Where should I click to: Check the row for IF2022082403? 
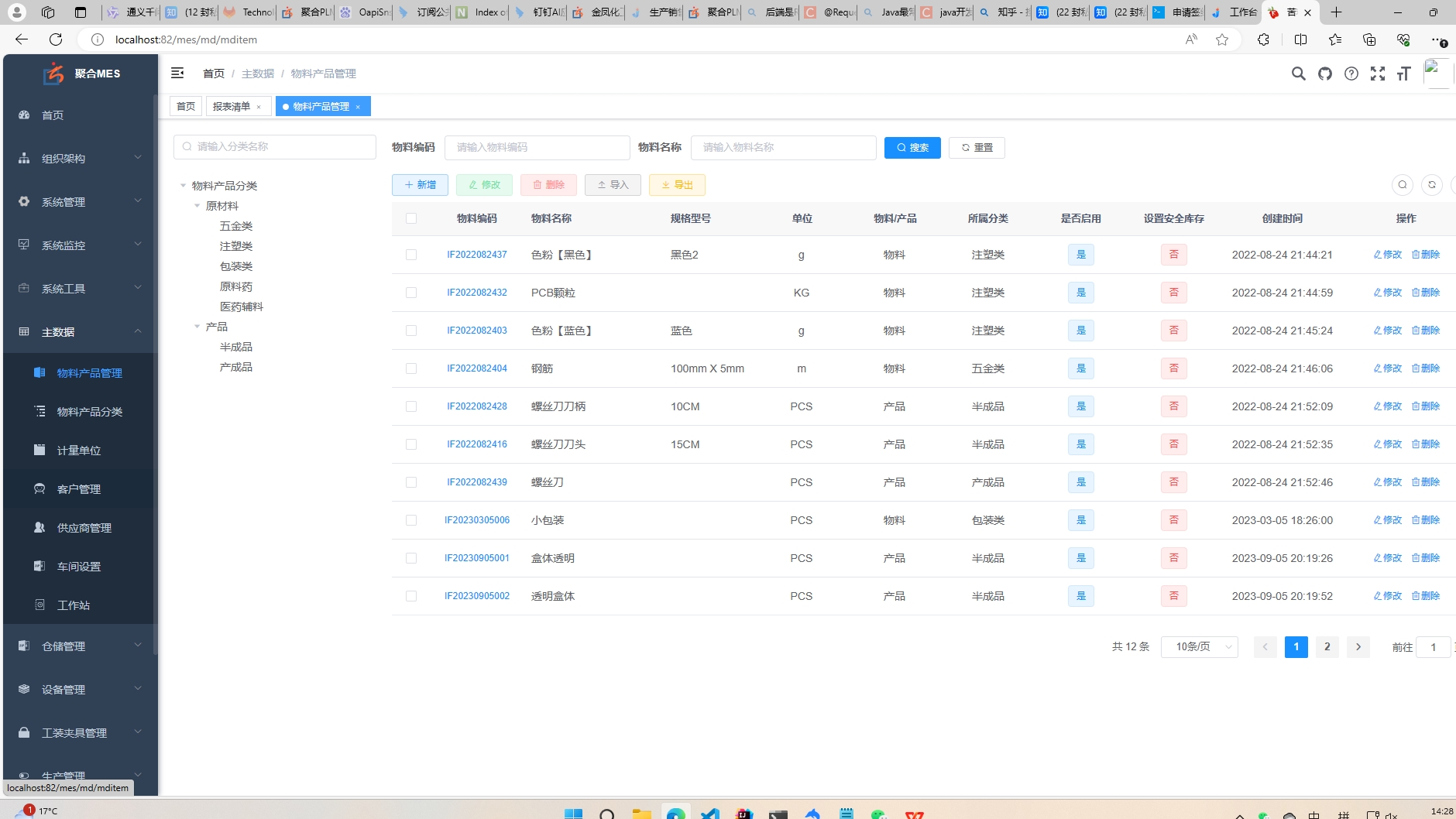point(411,331)
